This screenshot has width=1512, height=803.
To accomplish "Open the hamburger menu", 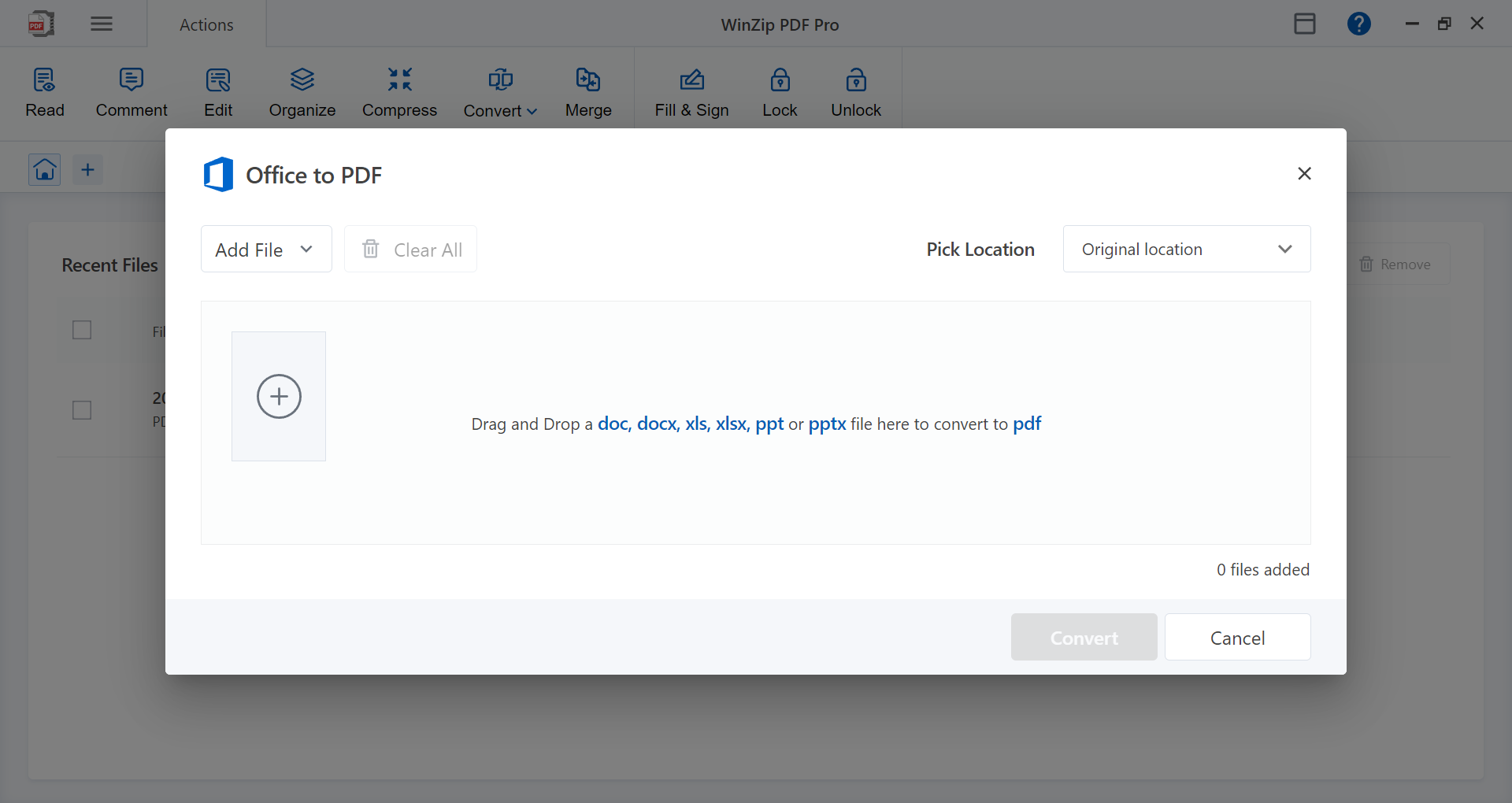I will point(101,24).
